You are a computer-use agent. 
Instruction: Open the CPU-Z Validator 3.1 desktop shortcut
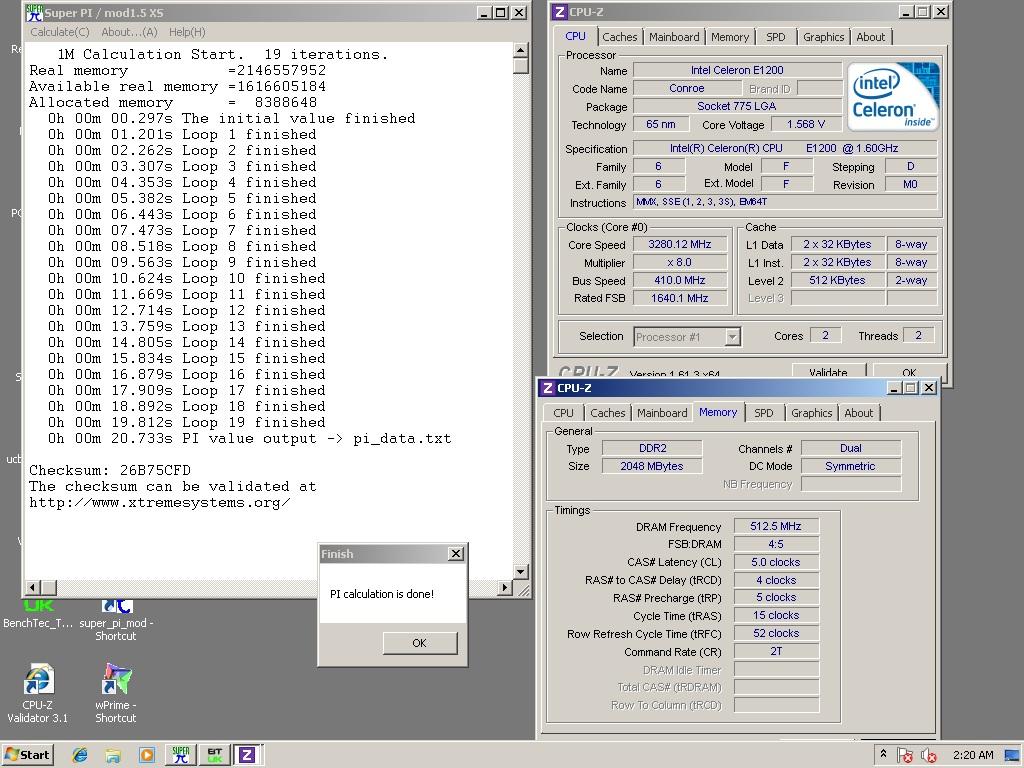[37, 694]
